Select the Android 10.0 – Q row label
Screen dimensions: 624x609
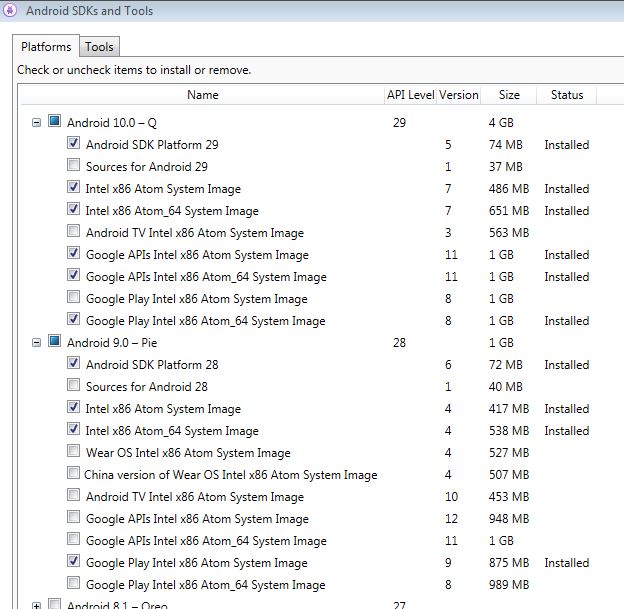(x=112, y=123)
